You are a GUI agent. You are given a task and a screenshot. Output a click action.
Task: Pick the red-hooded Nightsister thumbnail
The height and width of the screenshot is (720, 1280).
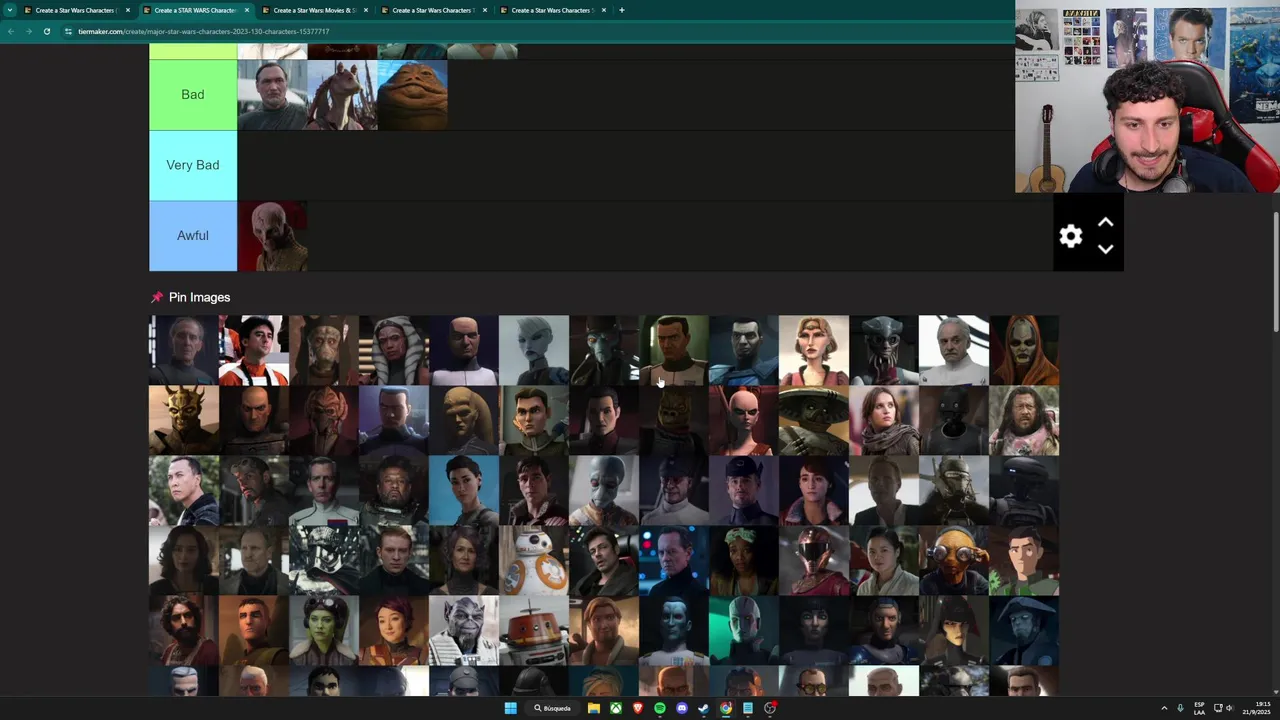coord(1024,350)
